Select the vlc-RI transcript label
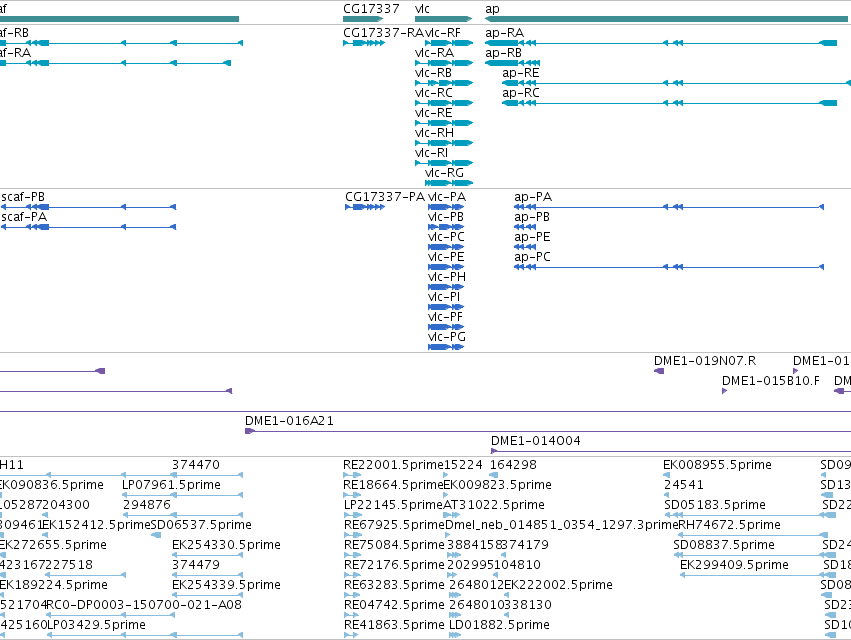Screen dimensions: 851x640 [x=431, y=153]
